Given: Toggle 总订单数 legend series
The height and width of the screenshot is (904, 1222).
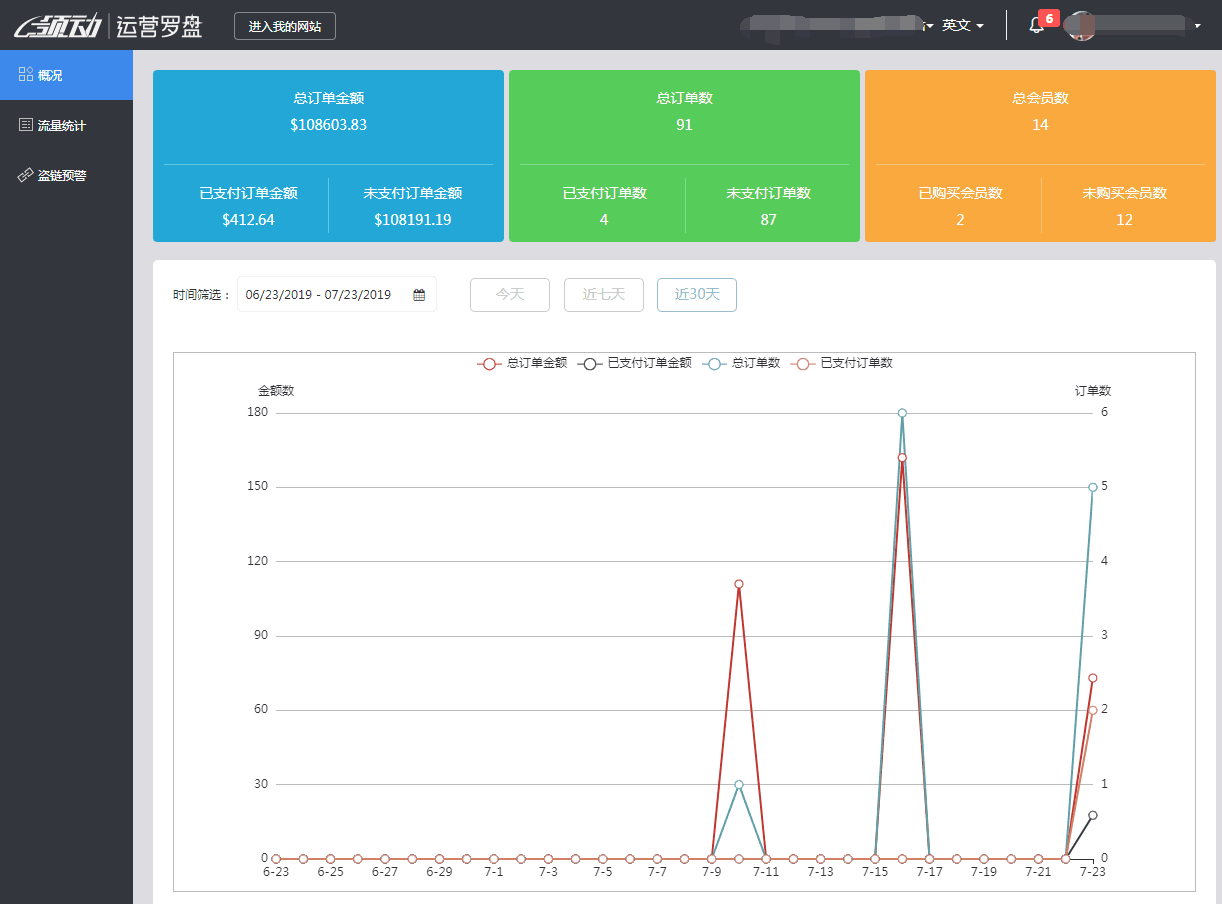Looking at the screenshot, I should tap(741, 363).
